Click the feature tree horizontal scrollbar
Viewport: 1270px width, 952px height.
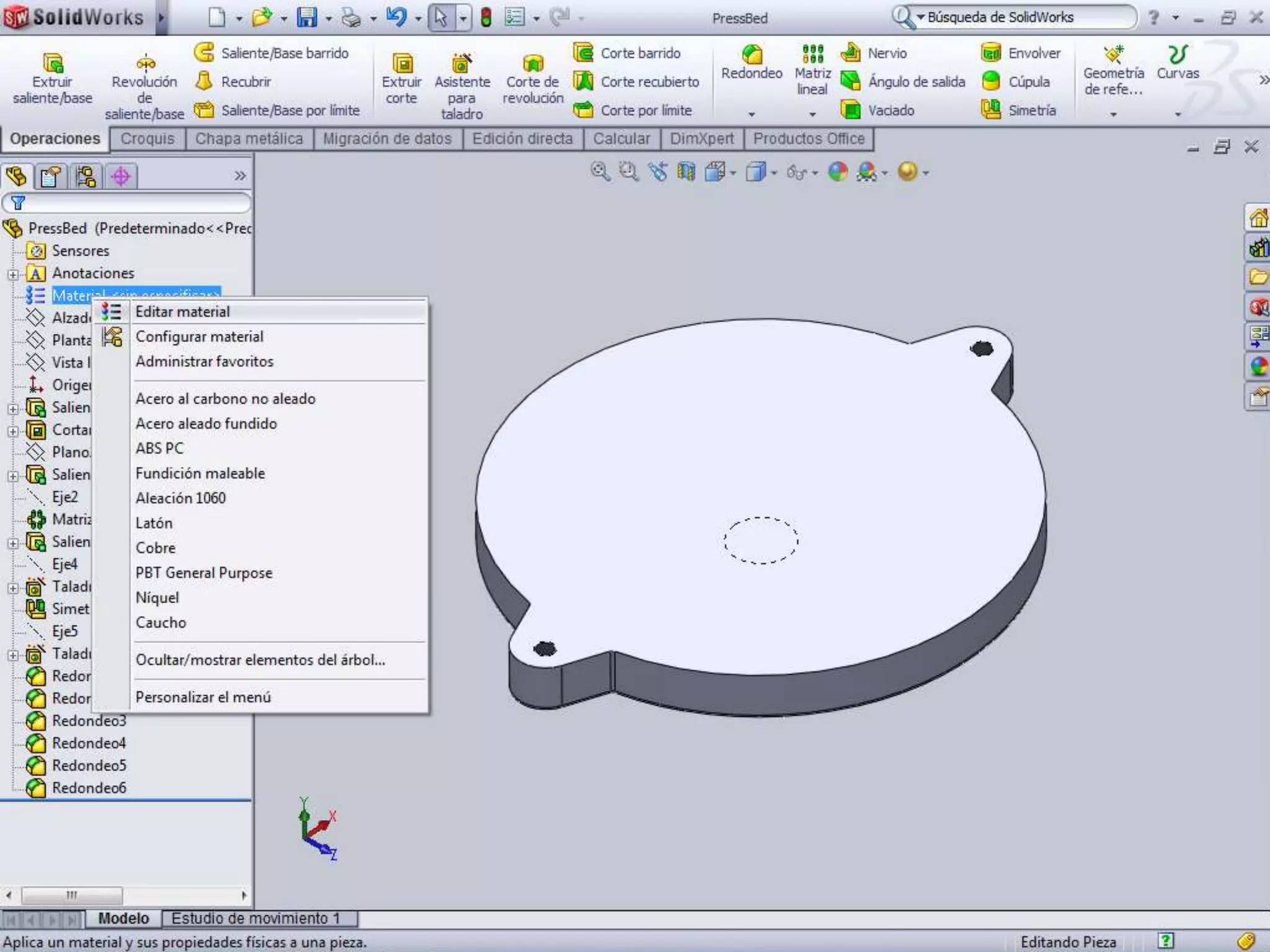[x=72, y=896]
